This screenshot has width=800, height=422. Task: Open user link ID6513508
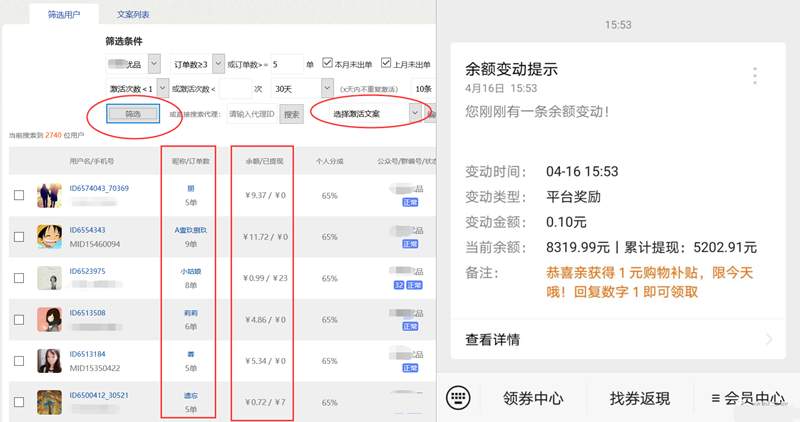pos(87,313)
